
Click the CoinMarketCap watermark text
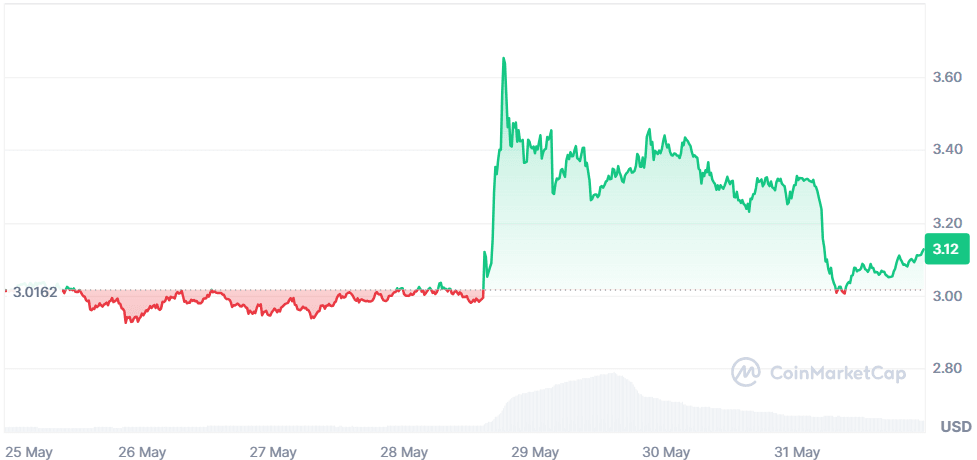coord(838,374)
